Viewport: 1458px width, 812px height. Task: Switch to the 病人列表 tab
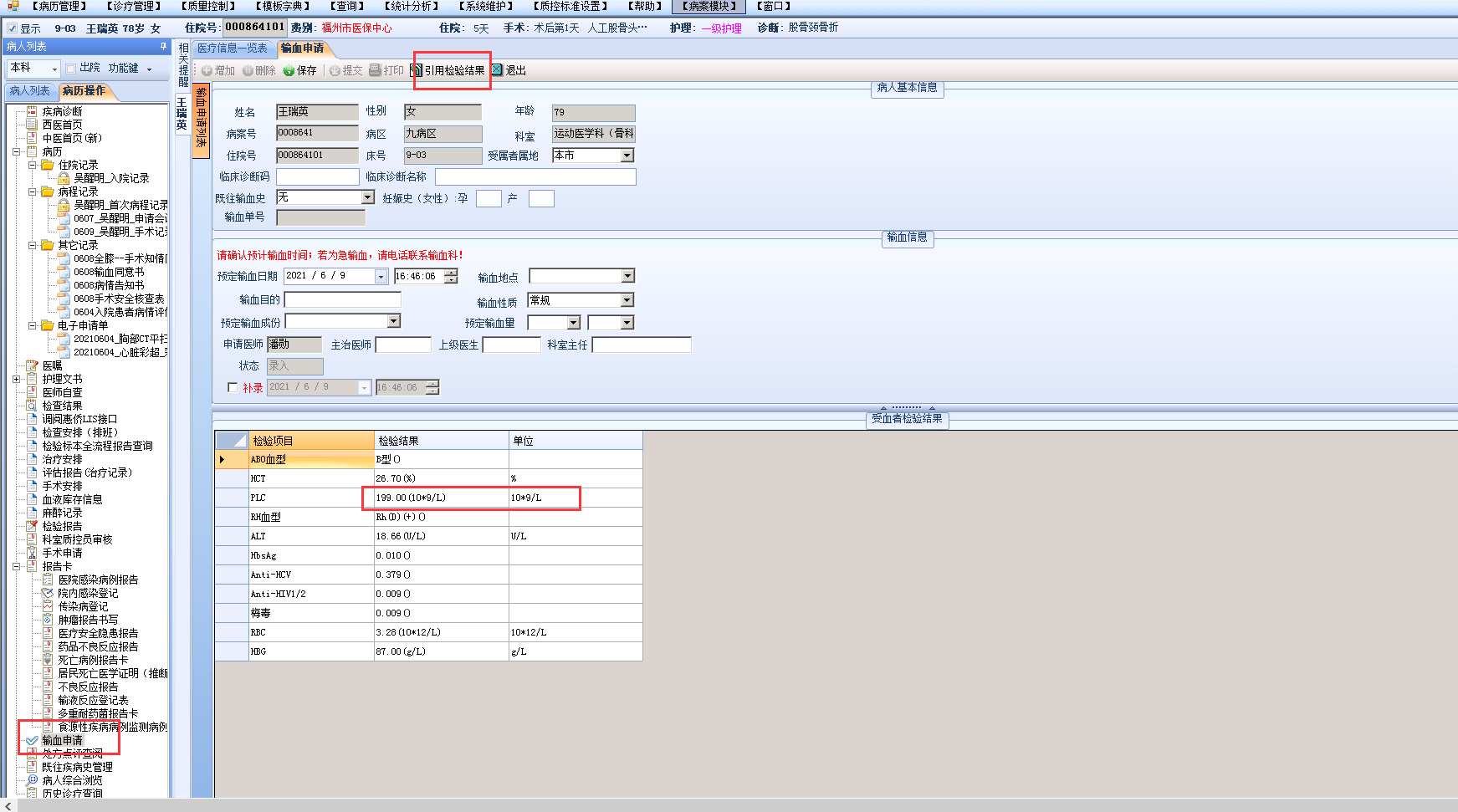click(x=30, y=90)
